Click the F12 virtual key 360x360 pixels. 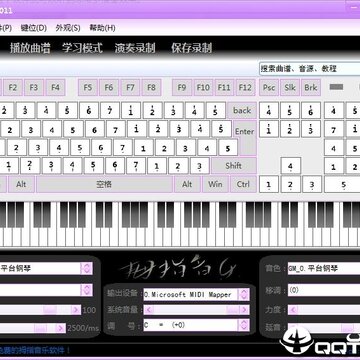[x=245, y=88]
